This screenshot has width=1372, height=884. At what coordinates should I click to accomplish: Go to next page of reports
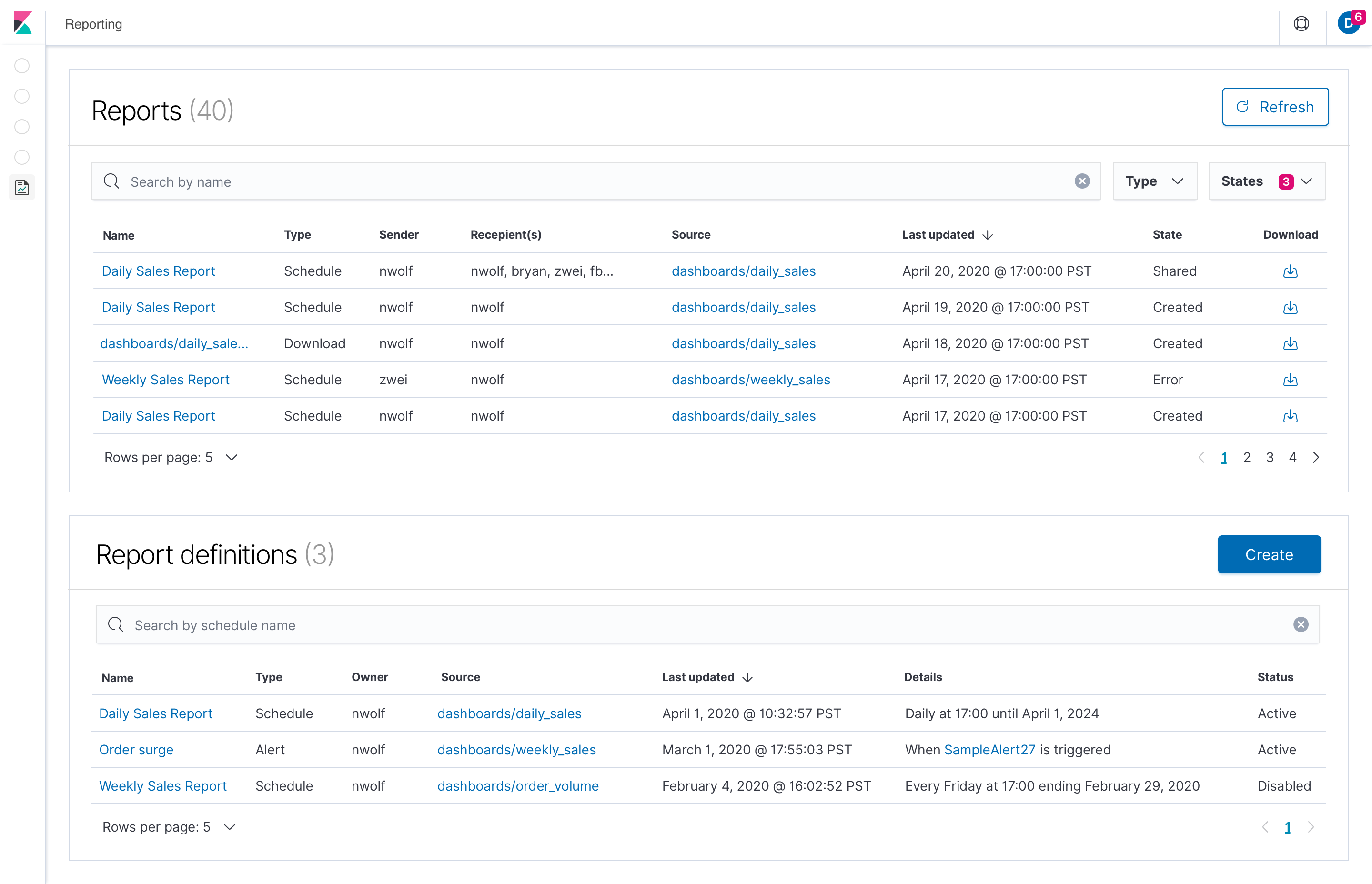pos(1315,458)
